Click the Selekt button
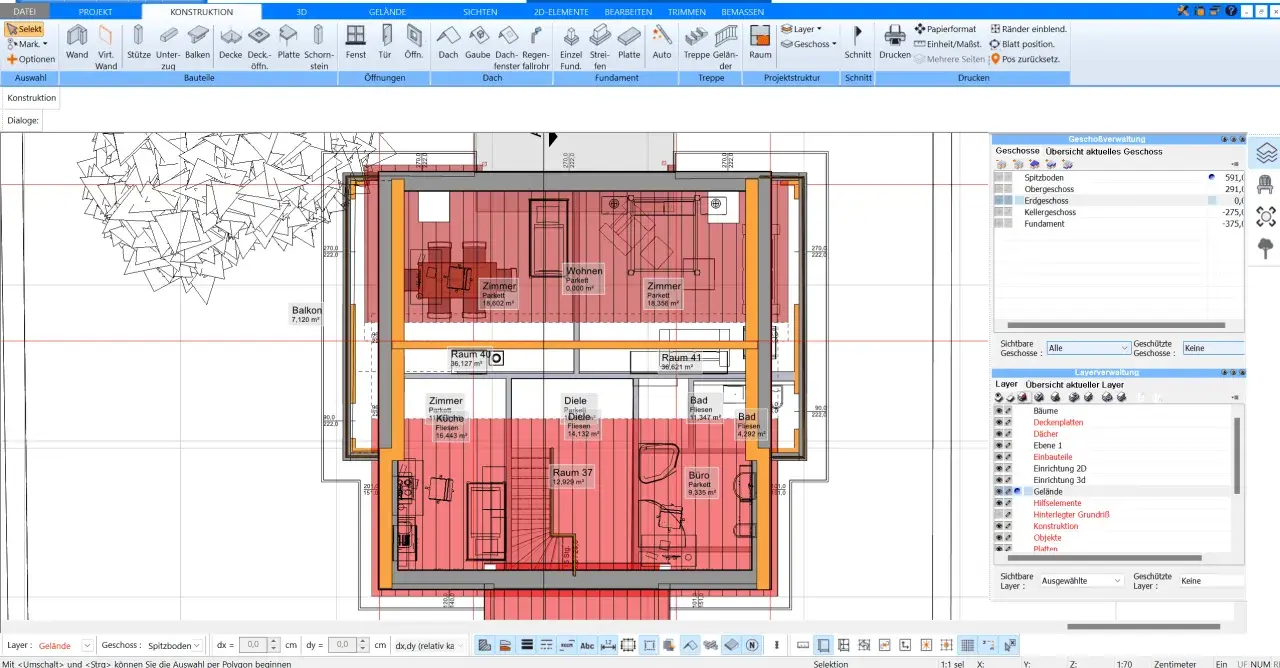1280x668 pixels. click(x=25, y=29)
